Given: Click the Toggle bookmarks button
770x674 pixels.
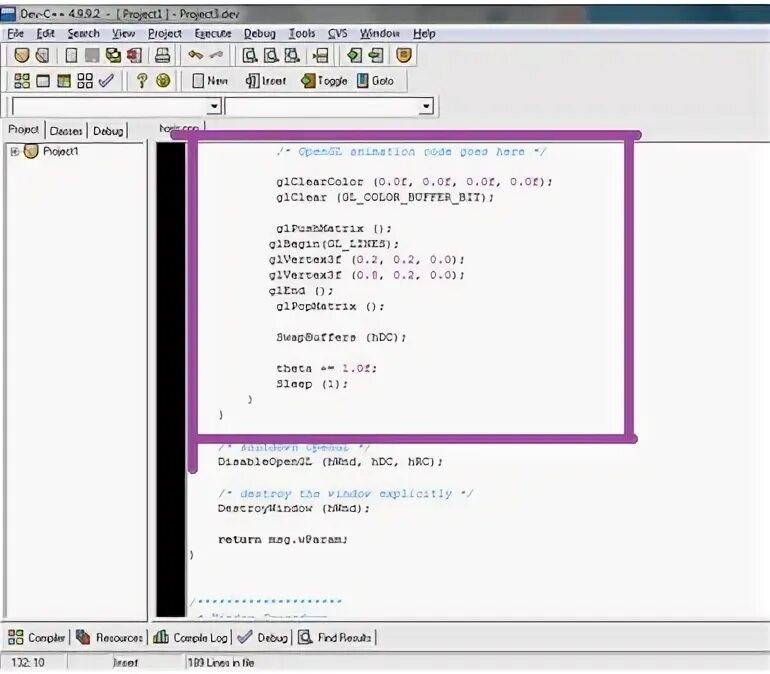Looking at the screenshot, I should click(325, 81).
